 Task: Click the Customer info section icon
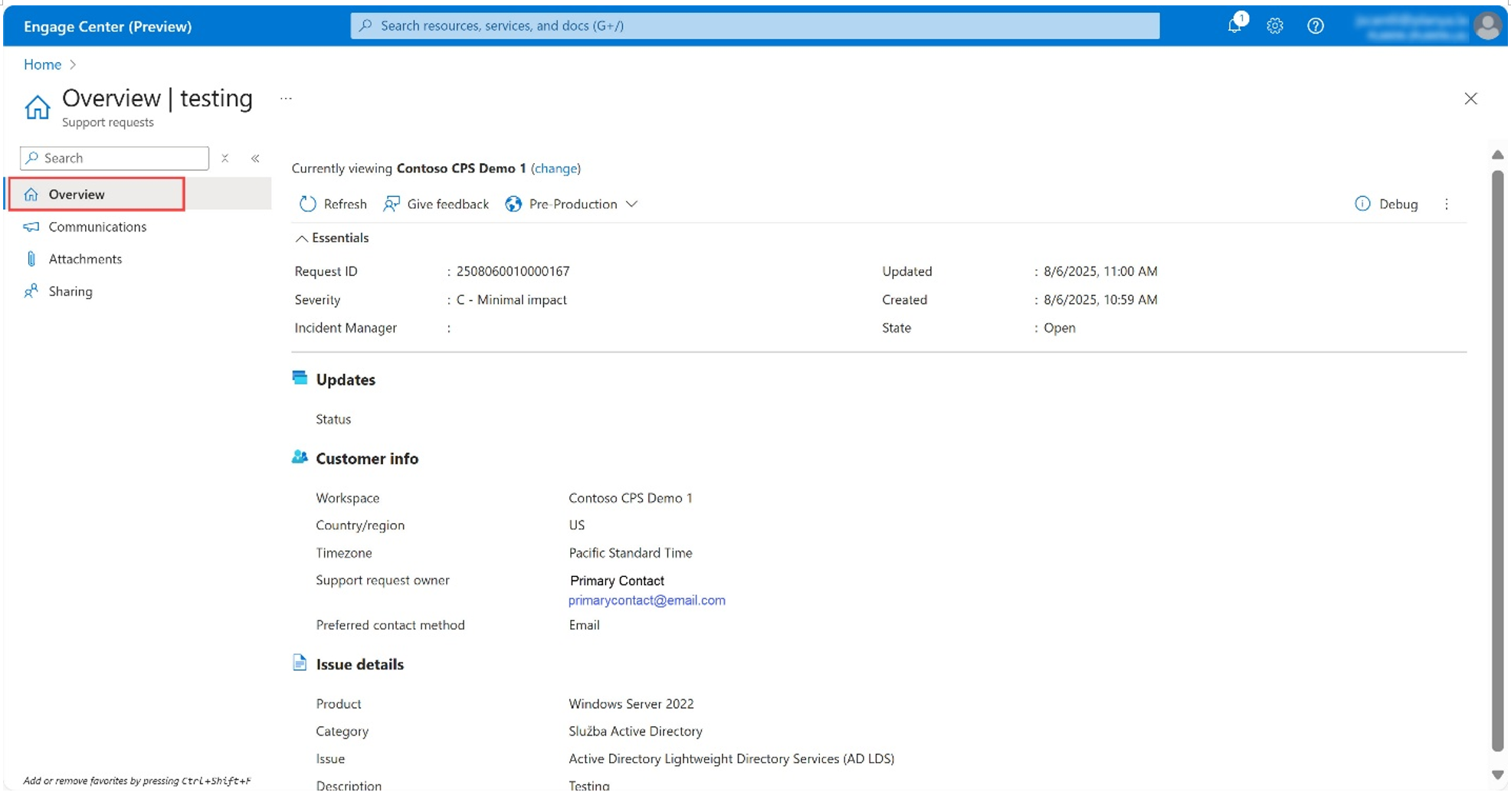(x=300, y=457)
